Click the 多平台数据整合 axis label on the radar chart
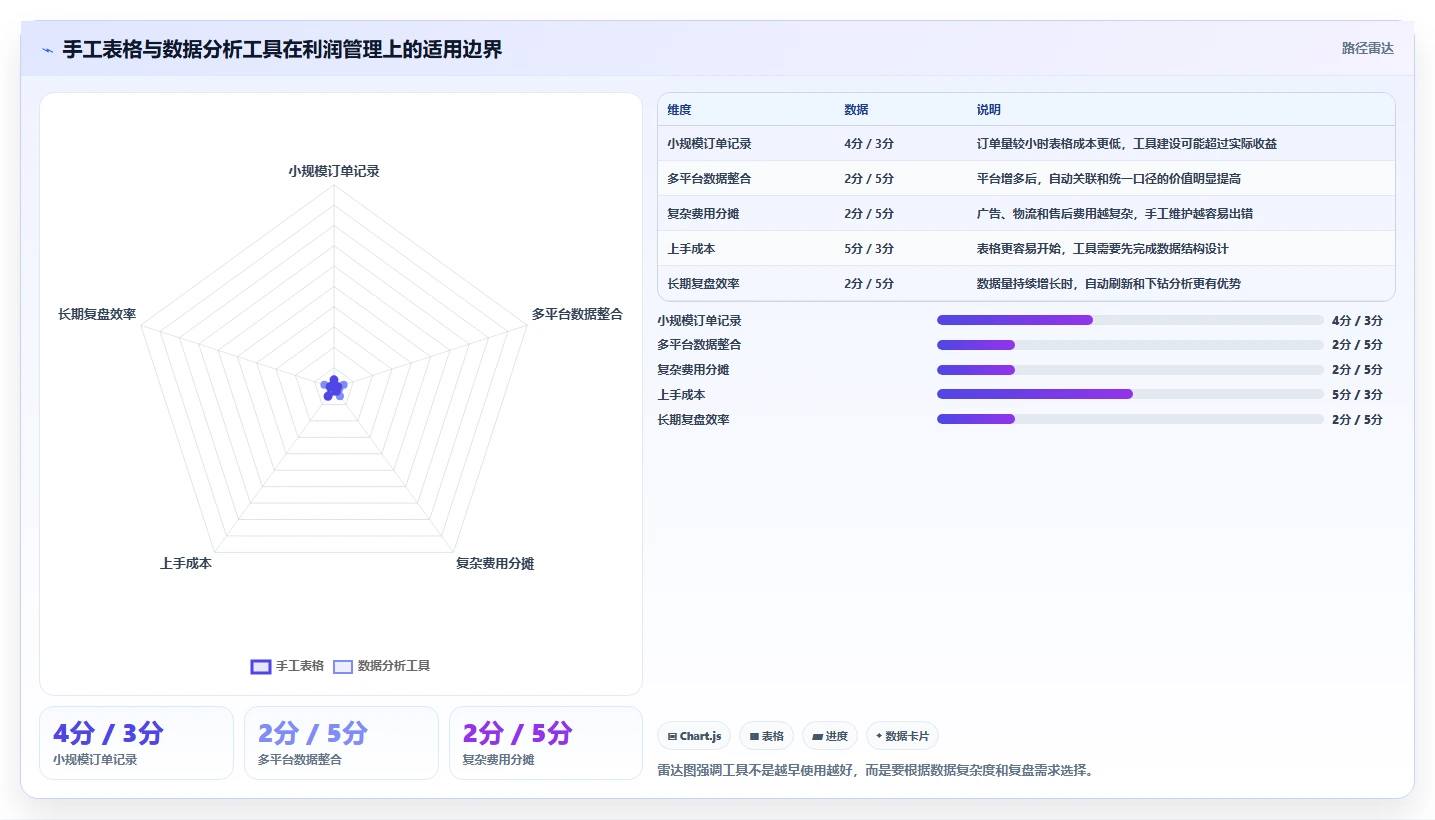This screenshot has width=1435, height=820. [x=577, y=314]
